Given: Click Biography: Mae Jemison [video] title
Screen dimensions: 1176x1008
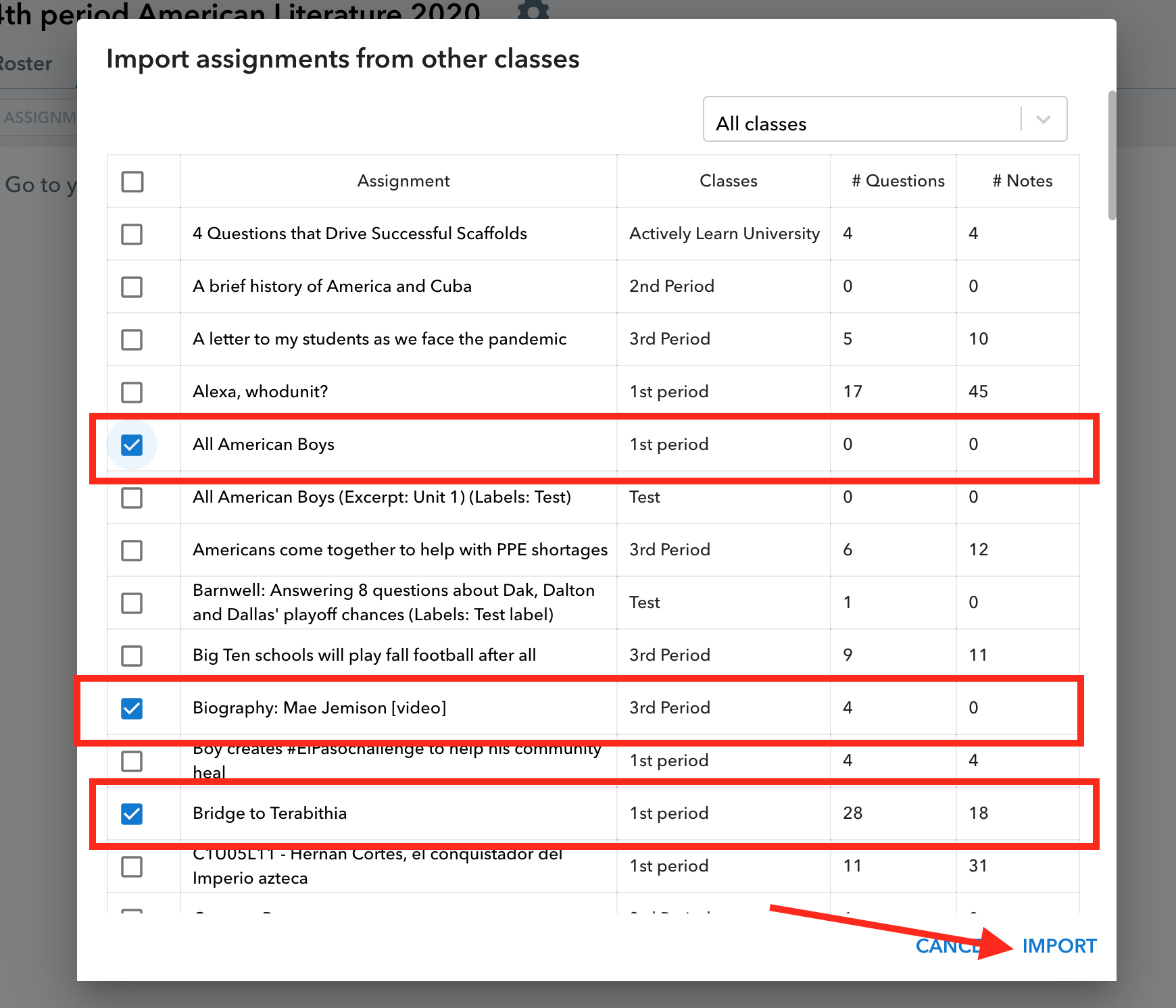Looking at the screenshot, I should (320, 708).
